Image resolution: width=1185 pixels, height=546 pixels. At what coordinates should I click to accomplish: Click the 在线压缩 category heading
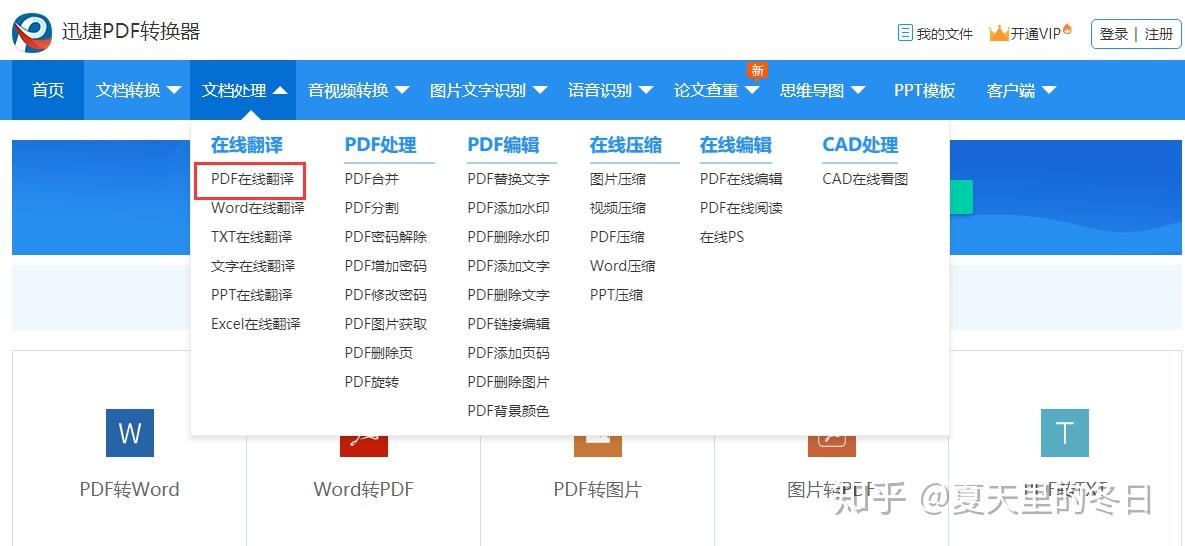(x=626, y=144)
